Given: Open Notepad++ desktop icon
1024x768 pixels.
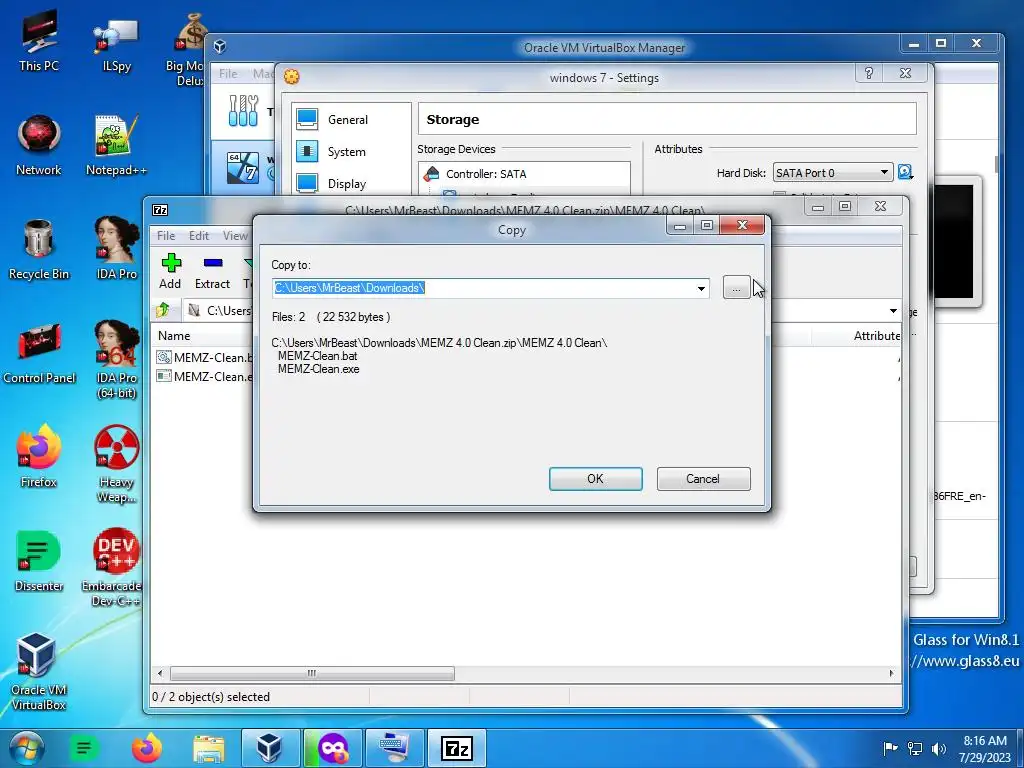Looking at the screenshot, I should click(116, 145).
